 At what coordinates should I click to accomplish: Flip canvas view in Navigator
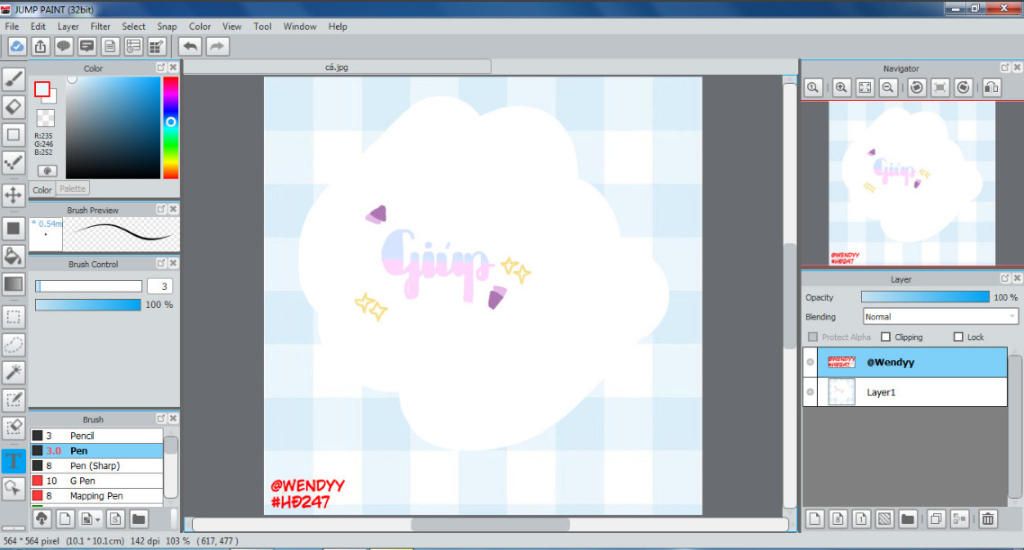pos(991,88)
